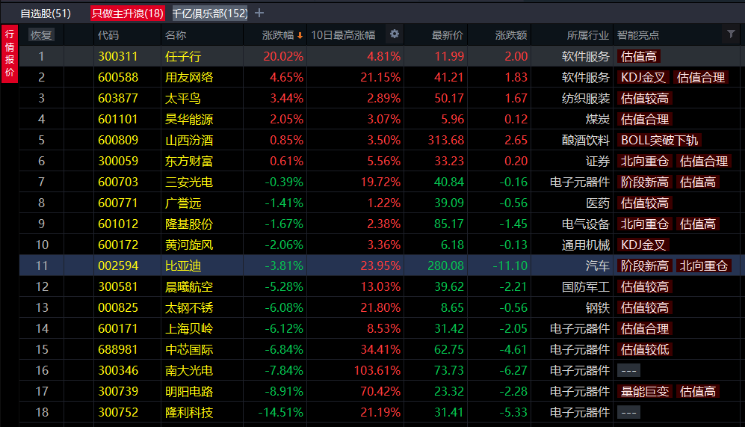
Task: Sort by 最新价 column header
Action: 446,35
